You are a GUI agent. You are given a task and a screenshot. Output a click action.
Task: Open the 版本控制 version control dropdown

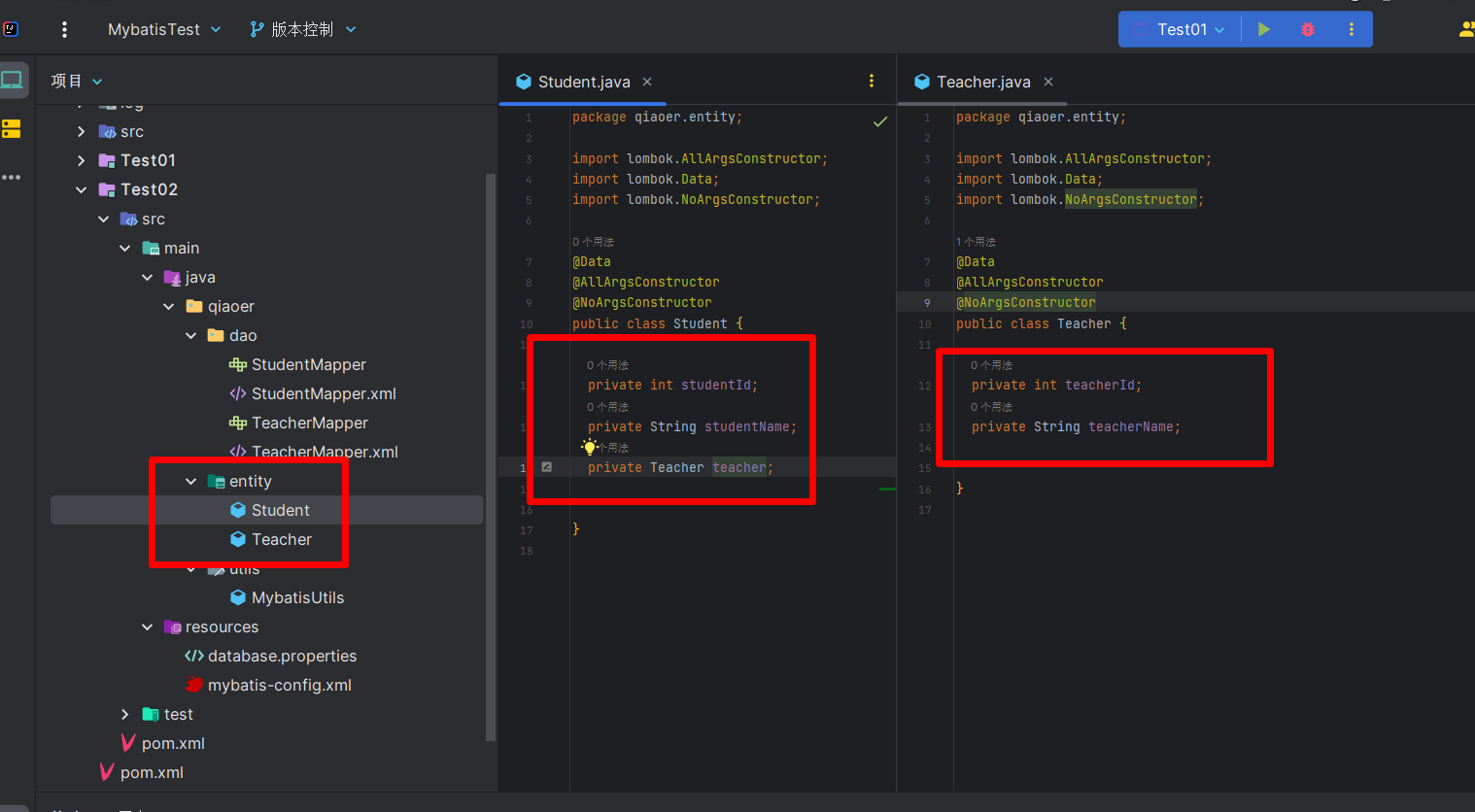303,29
